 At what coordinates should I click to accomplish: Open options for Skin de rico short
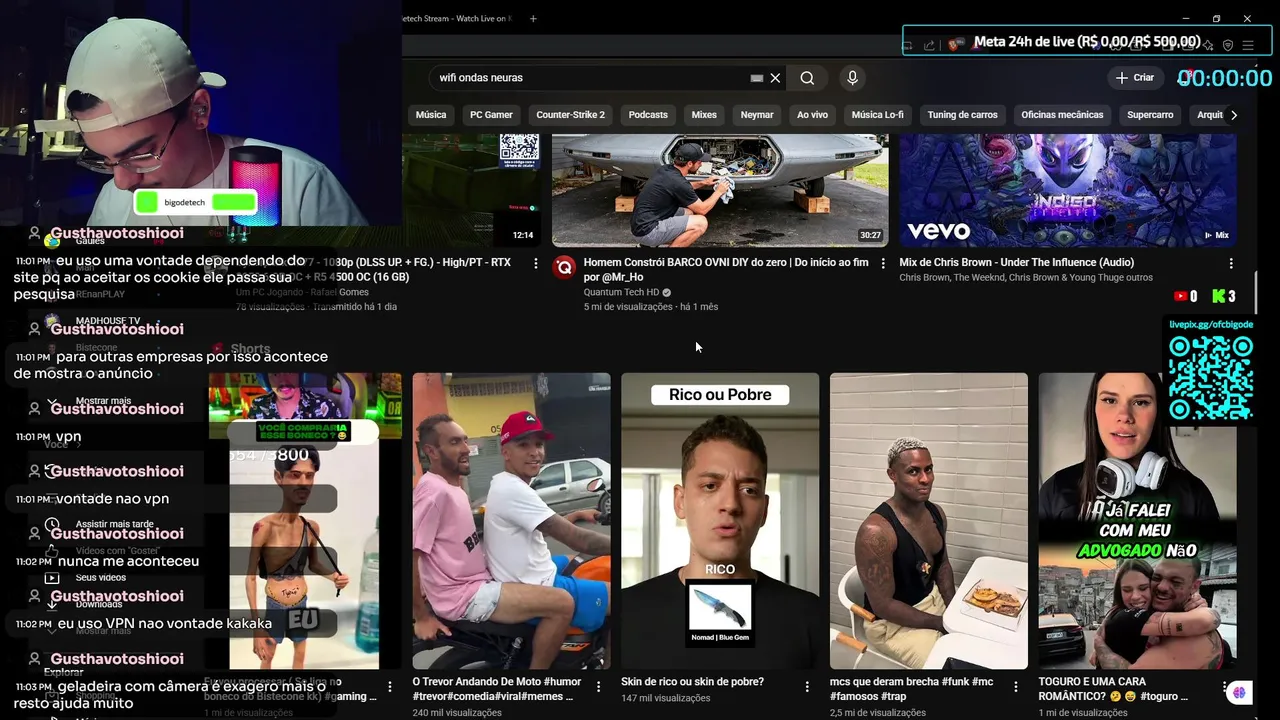[807, 686]
